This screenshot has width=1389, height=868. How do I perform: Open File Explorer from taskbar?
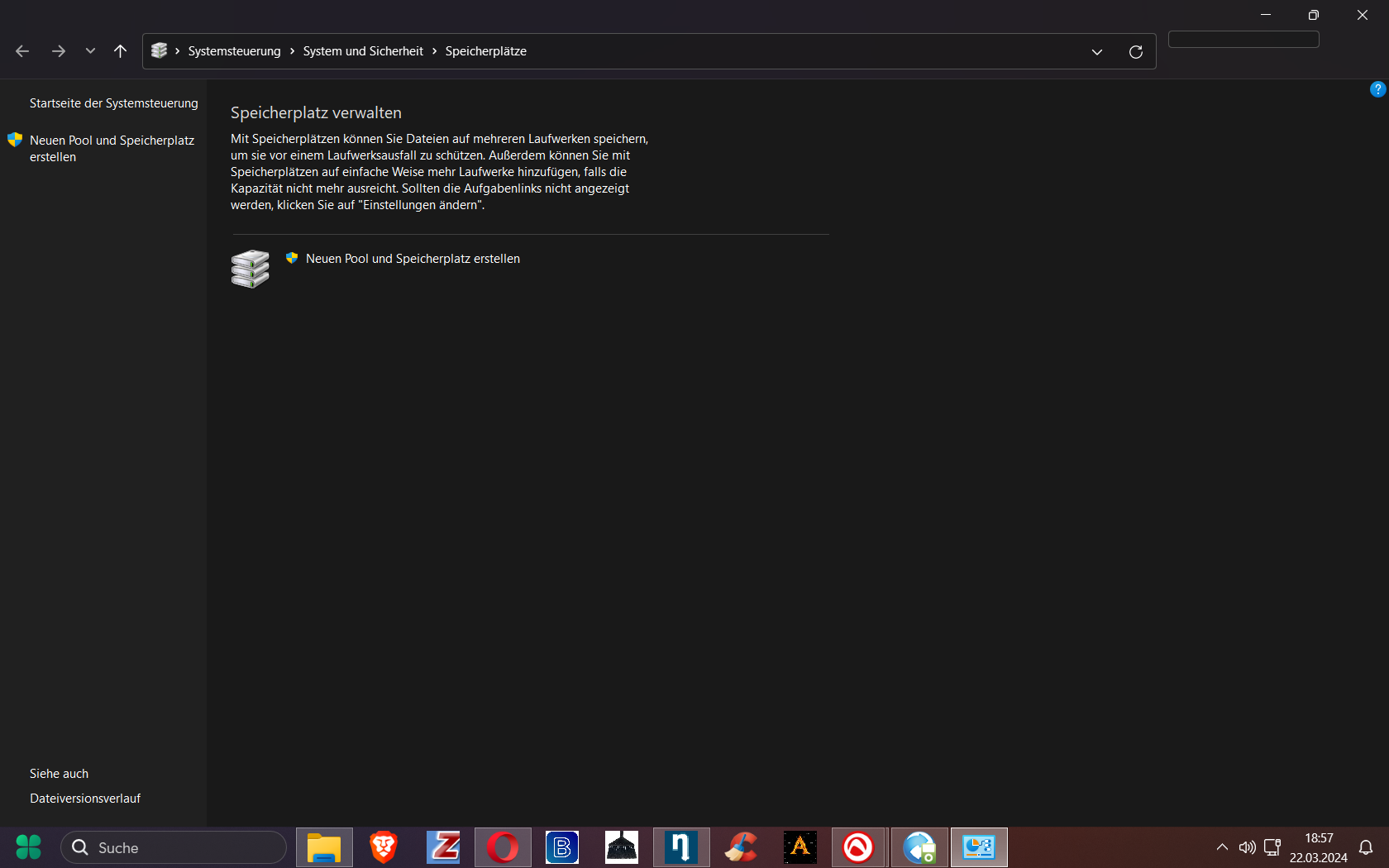coord(324,847)
